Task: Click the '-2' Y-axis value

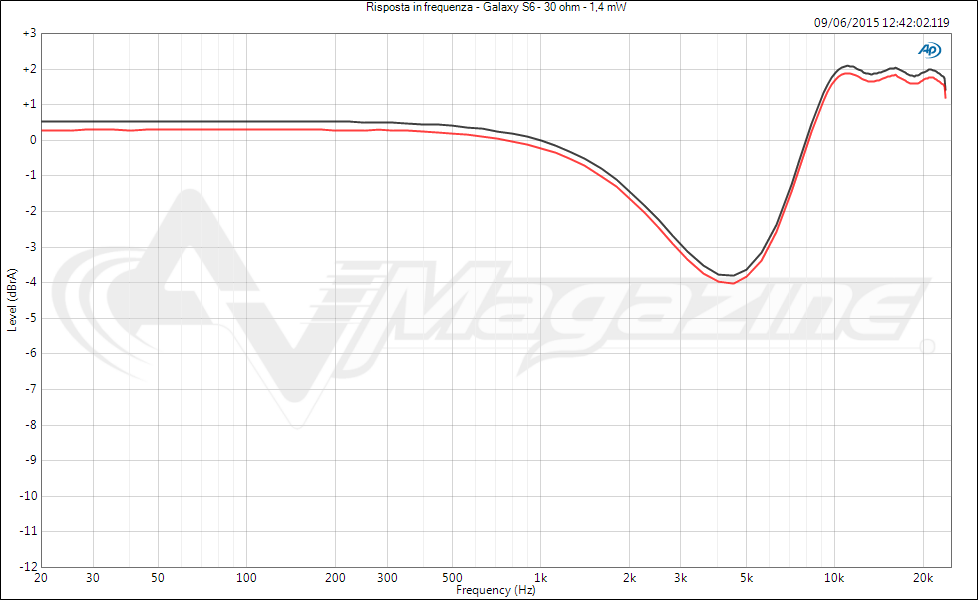Action: tap(31, 211)
